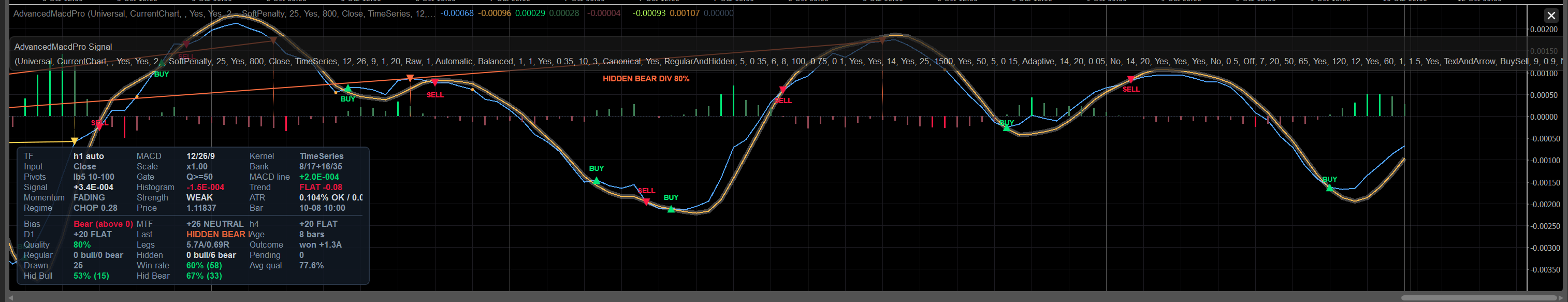Click the Bank '8/17+16/35' value

point(321,167)
